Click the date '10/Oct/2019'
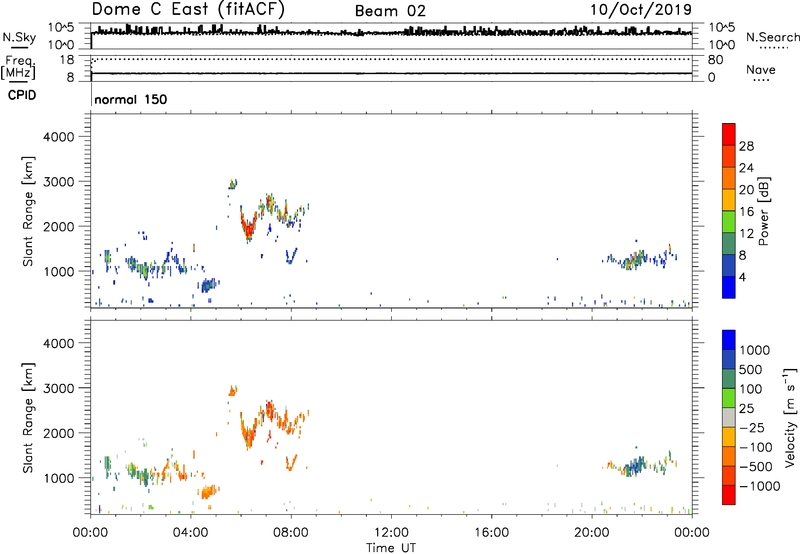The image size is (800, 554). pos(641,10)
